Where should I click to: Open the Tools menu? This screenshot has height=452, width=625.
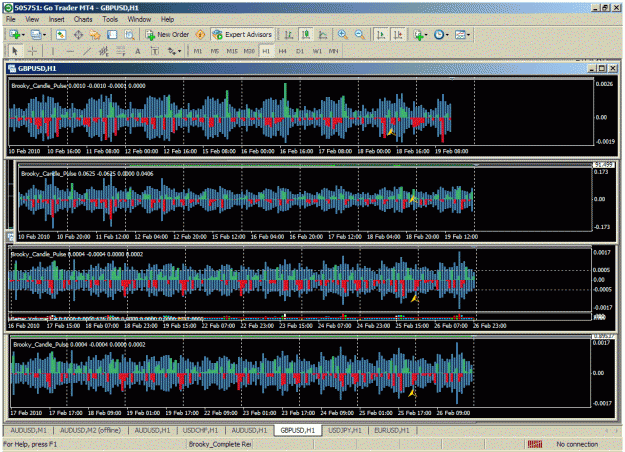(110, 19)
